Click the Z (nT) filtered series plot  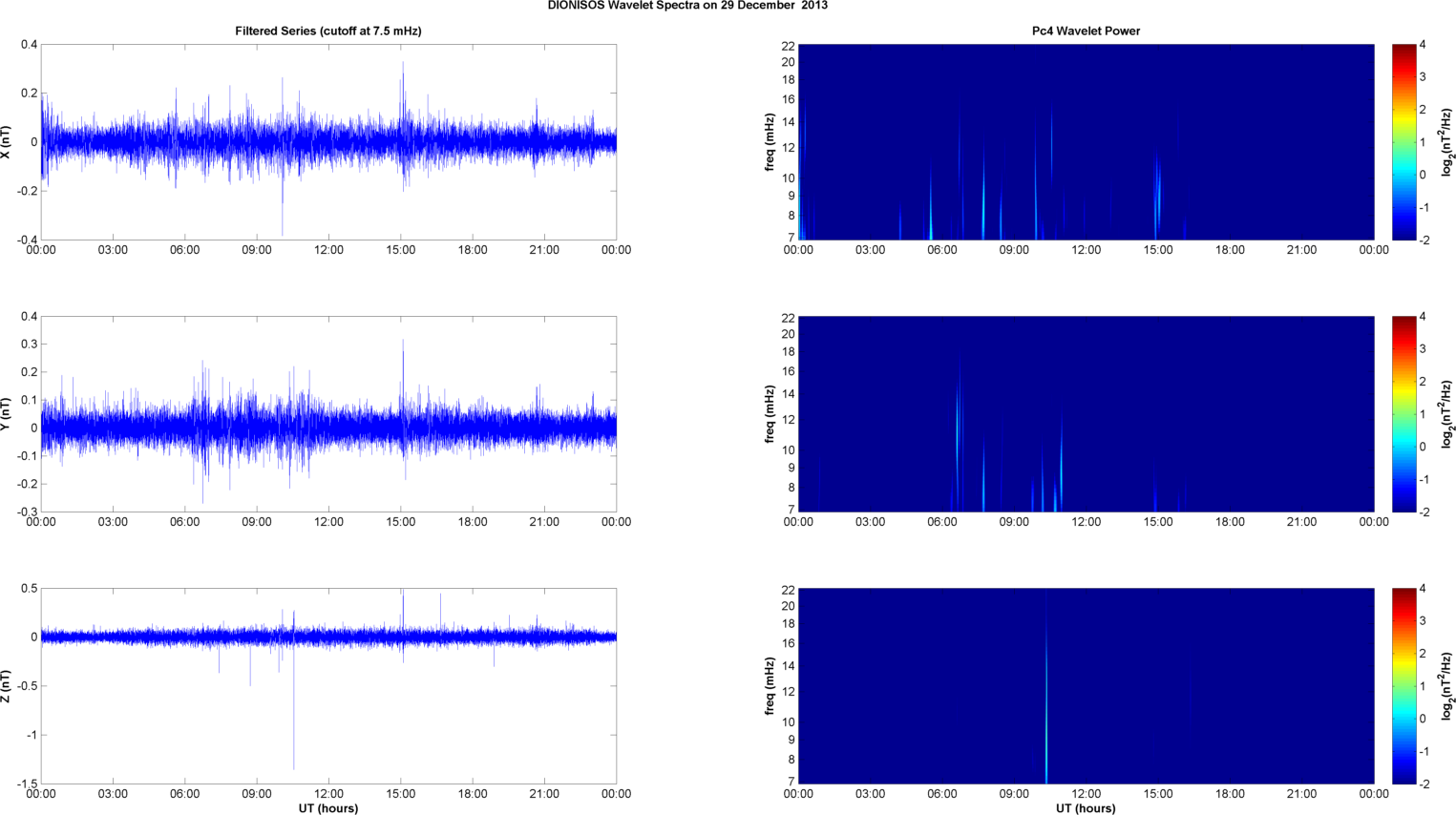click(x=328, y=686)
